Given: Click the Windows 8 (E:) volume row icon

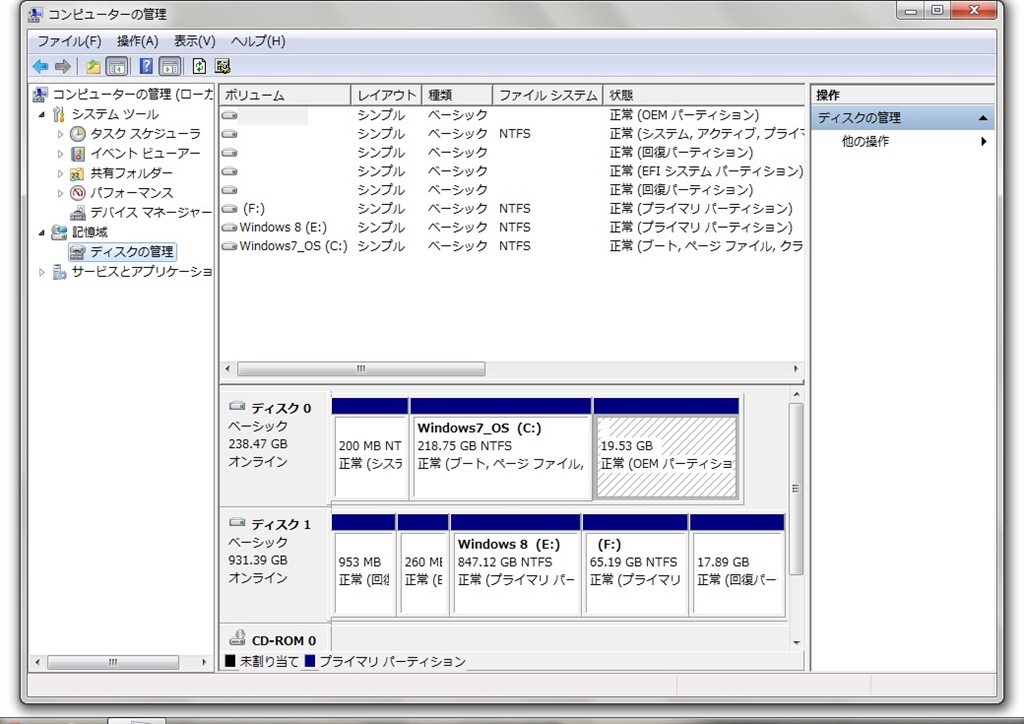Looking at the screenshot, I should tap(230, 228).
